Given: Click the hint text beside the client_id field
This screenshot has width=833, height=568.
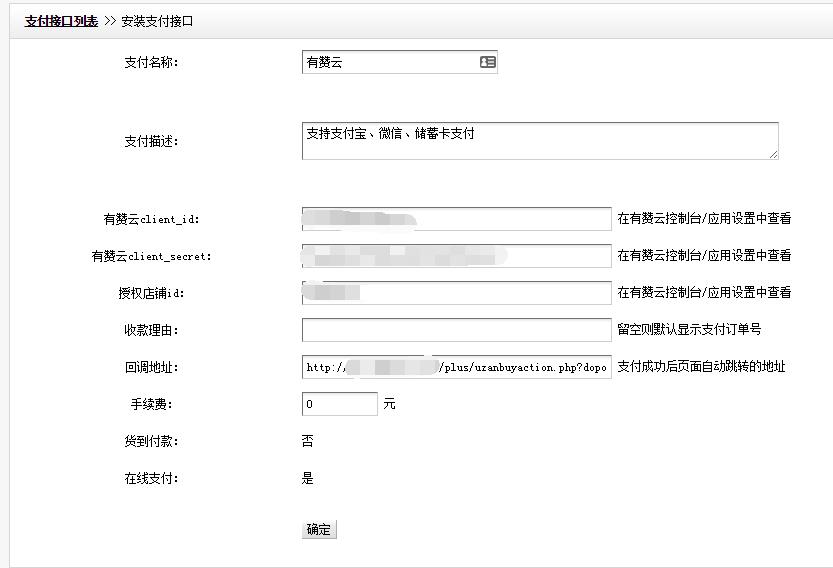Looking at the screenshot, I should click(x=704, y=219).
